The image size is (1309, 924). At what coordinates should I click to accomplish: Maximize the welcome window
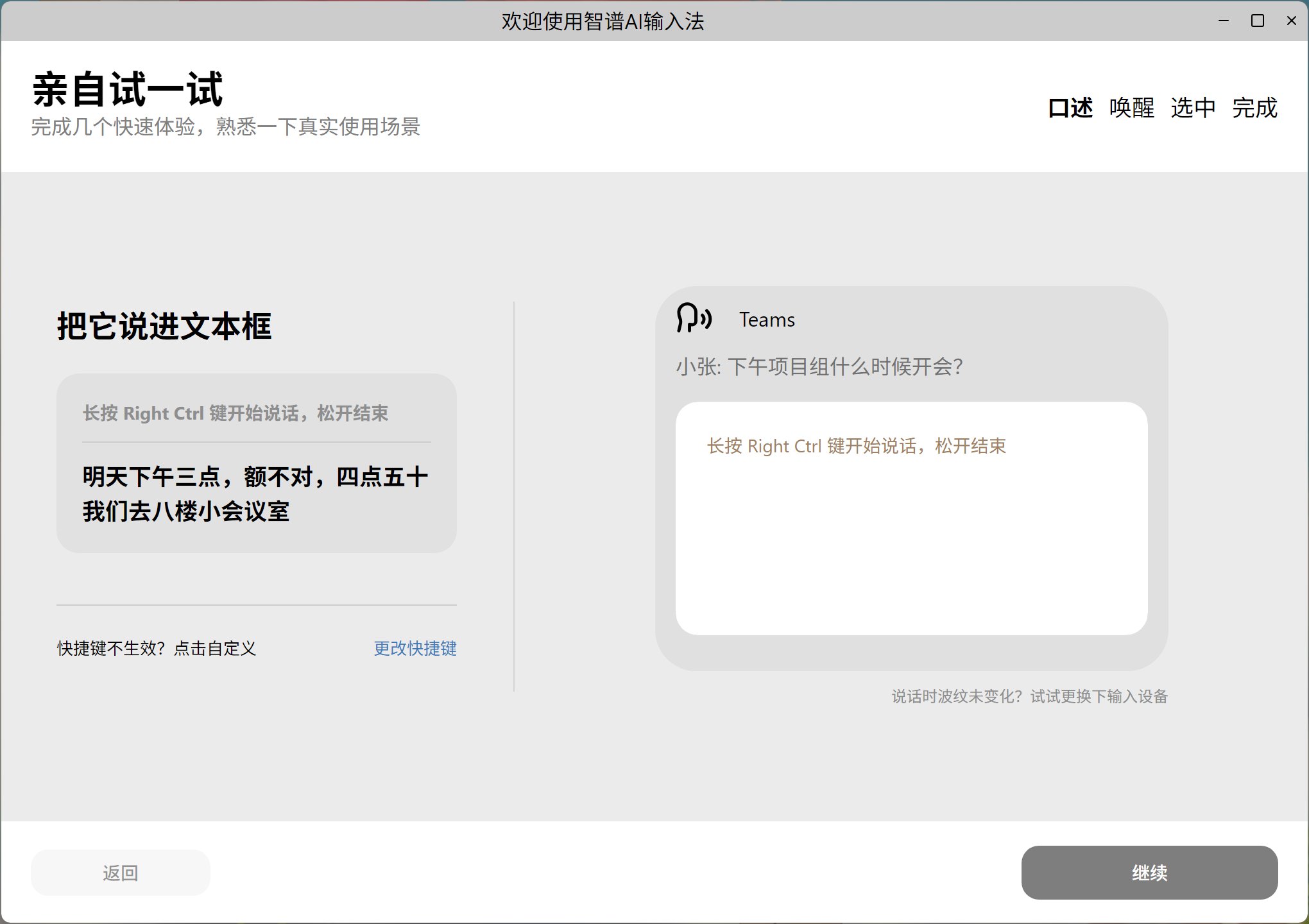point(1258,21)
